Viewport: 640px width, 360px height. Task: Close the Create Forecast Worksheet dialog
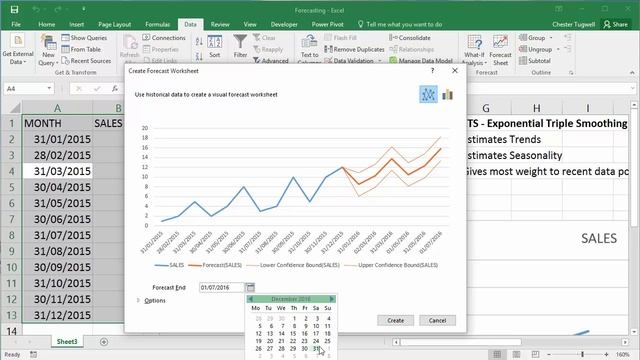[455, 71]
